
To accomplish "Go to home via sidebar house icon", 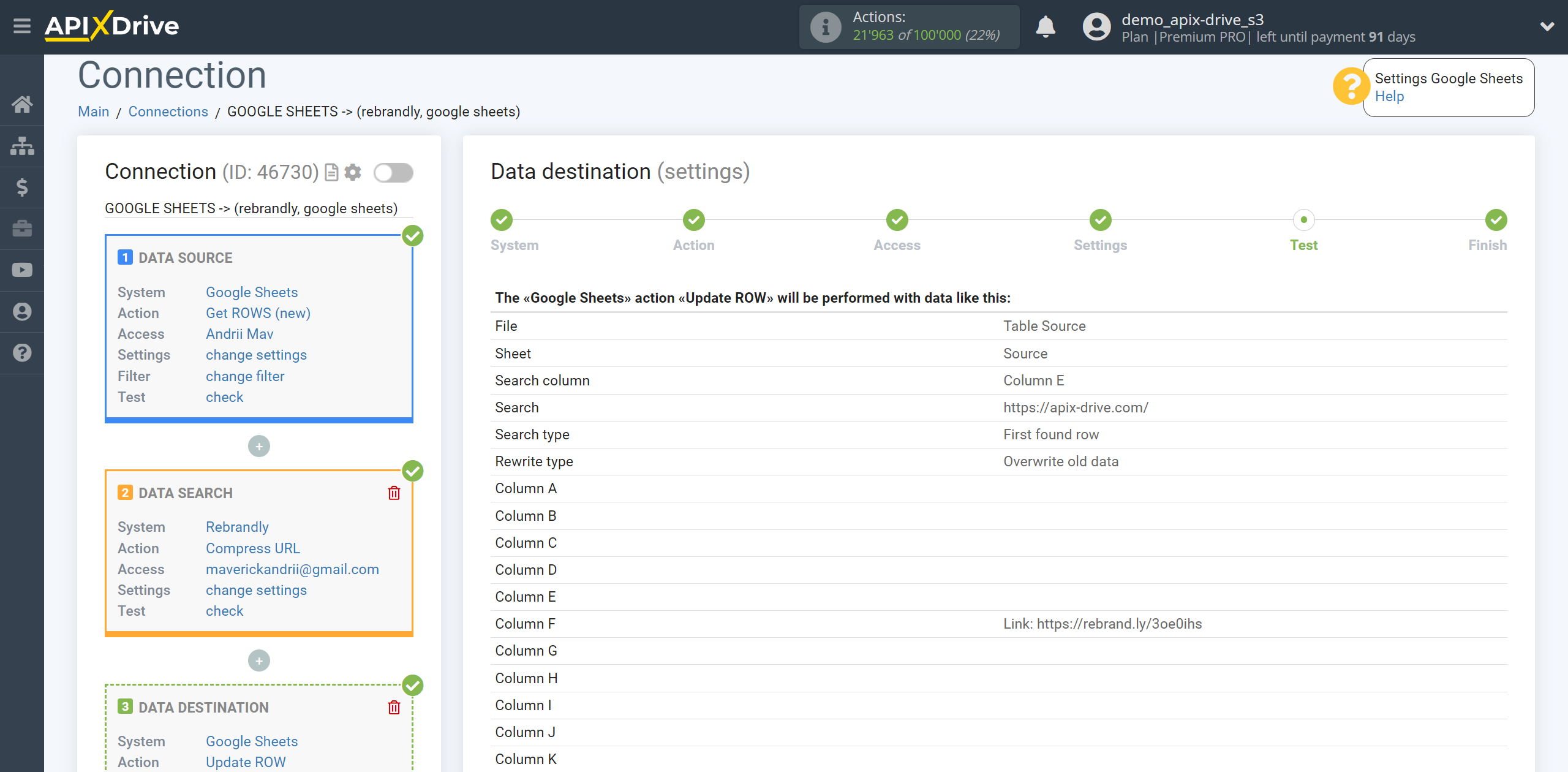I will pos(22,104).
